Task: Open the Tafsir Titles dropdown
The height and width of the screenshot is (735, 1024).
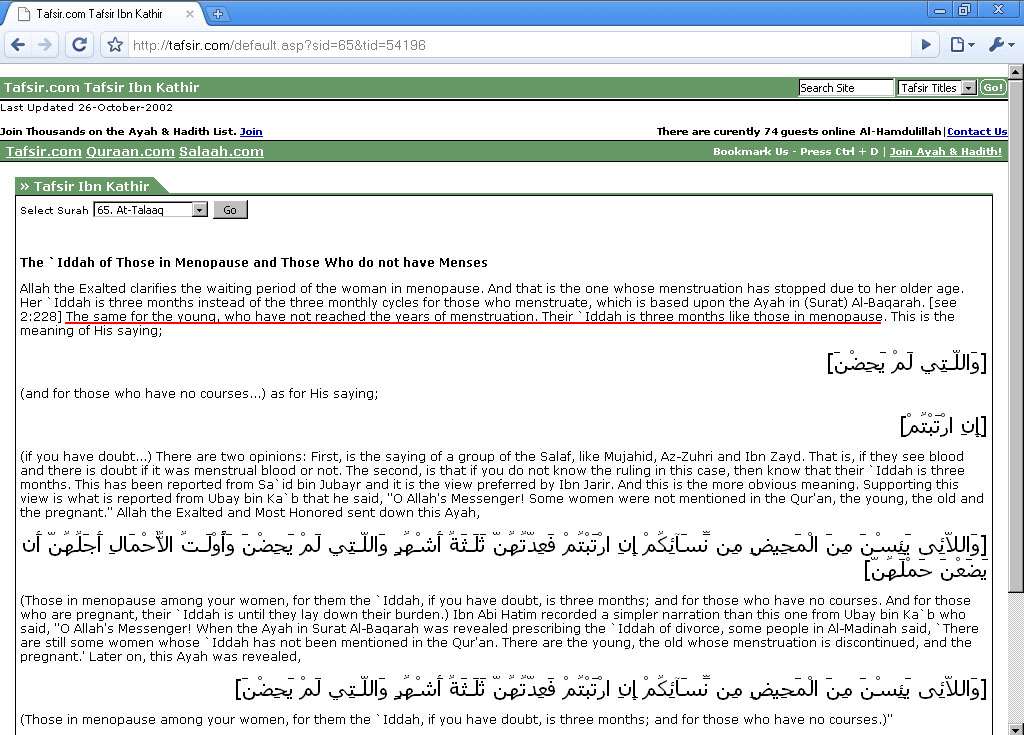Action: click(937, 88)
